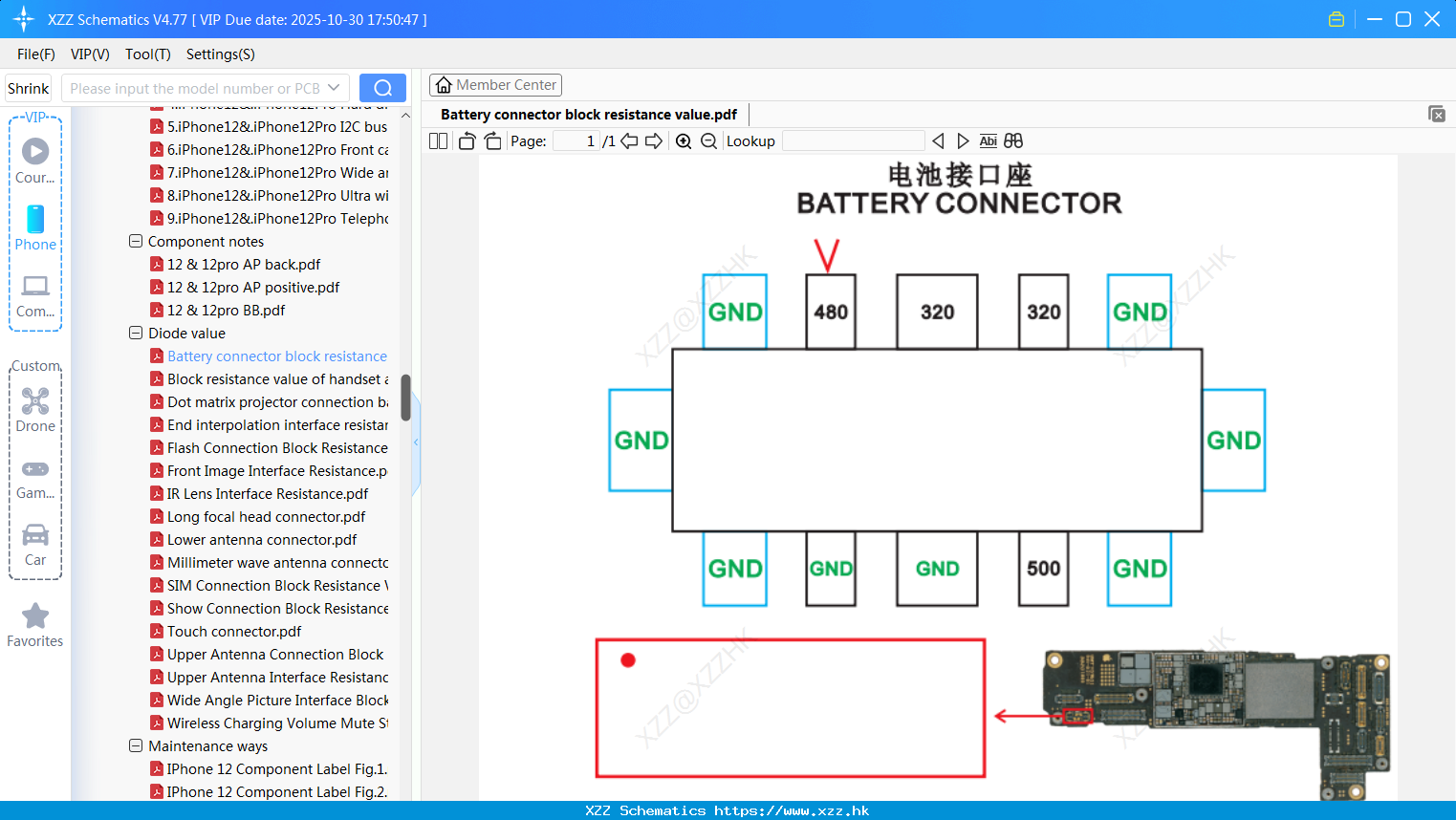This screenshot has width=1456, height=820.
Task: Click the binoculars search icon
Action: point(1013,140)
